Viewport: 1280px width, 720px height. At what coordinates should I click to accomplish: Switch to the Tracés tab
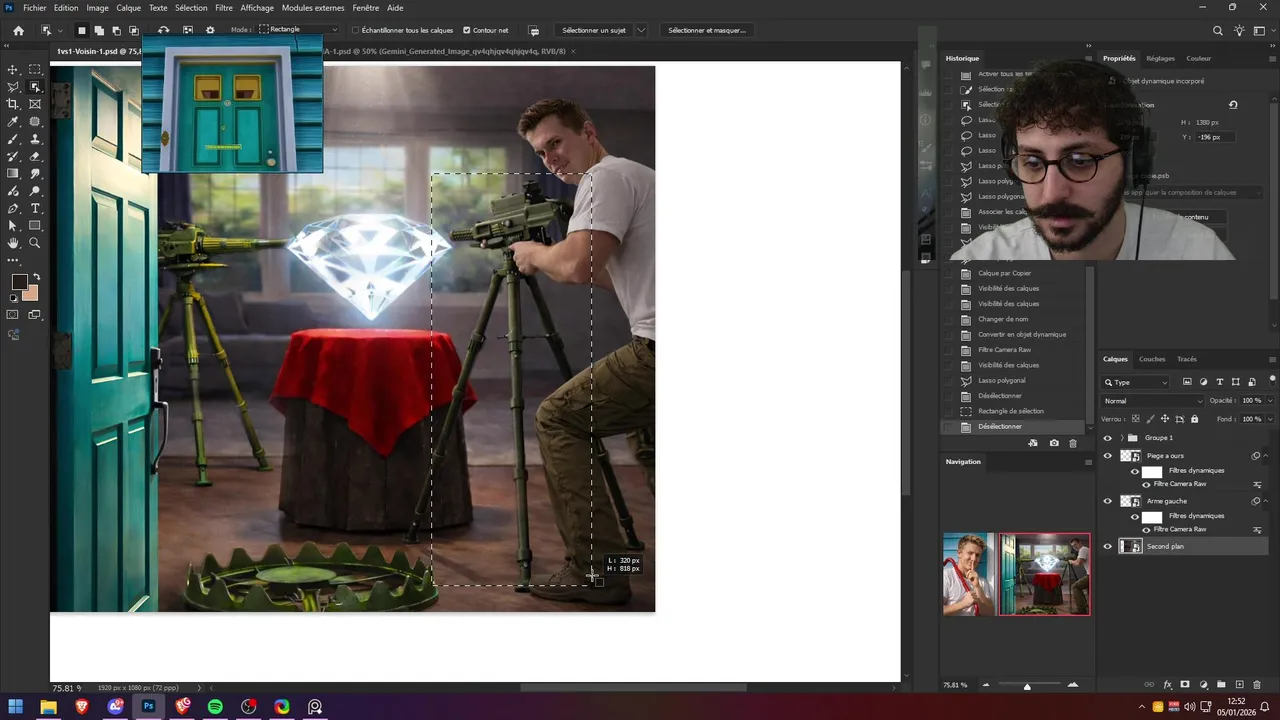coord(1187,359)
